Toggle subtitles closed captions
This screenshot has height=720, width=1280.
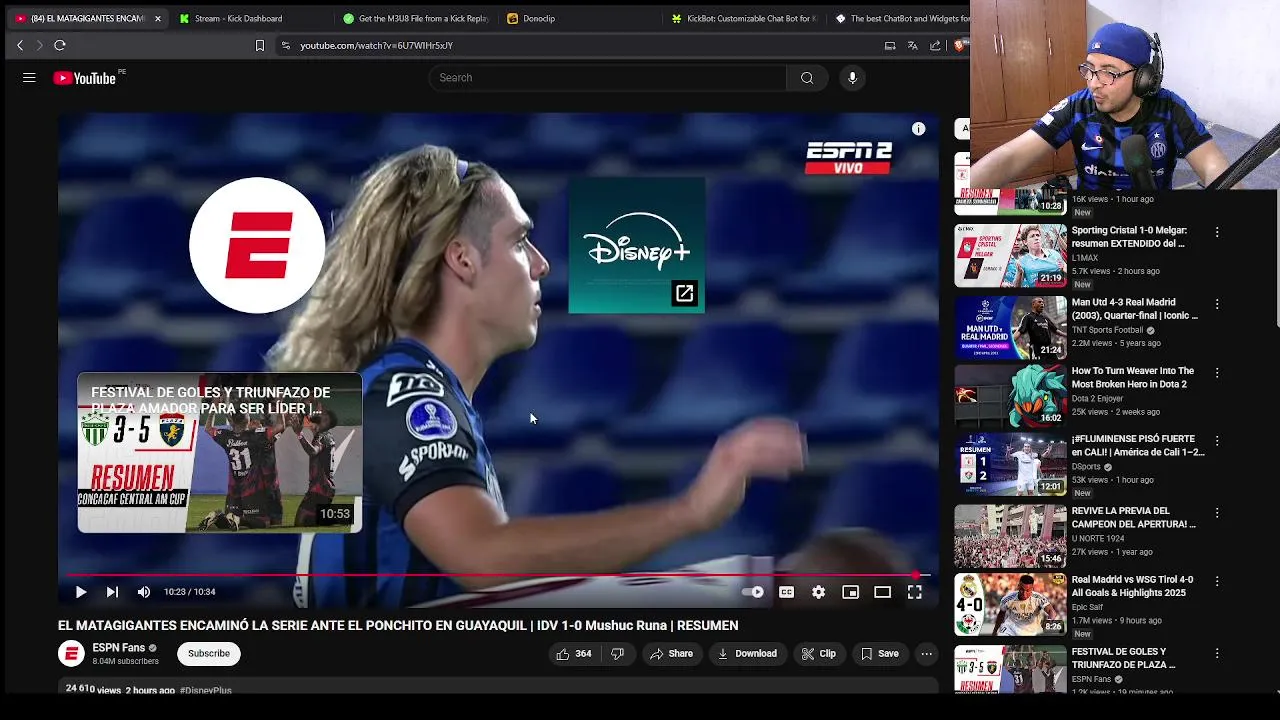click(787, 592)
